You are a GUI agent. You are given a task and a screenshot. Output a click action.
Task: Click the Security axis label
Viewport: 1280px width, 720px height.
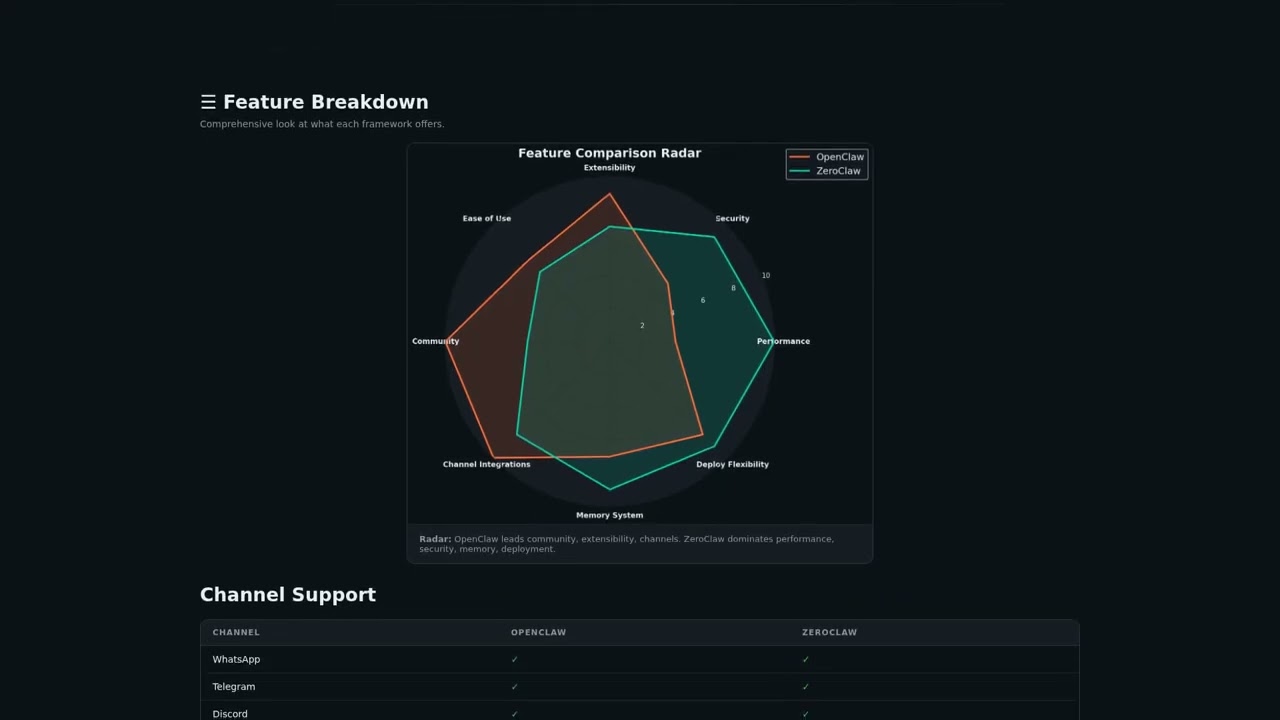pyautogui.click(x=732, y=218)
